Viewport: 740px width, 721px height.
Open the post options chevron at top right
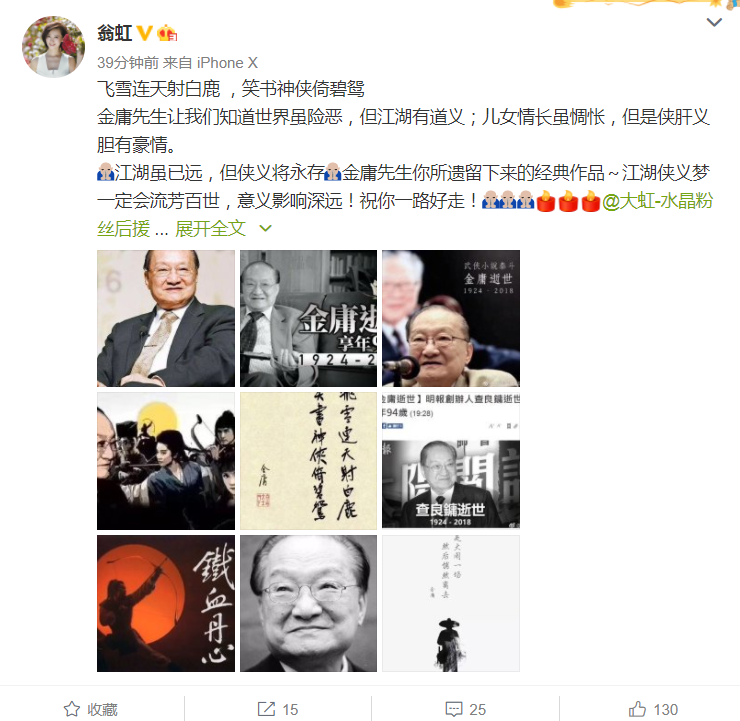[x=714, y=22]
